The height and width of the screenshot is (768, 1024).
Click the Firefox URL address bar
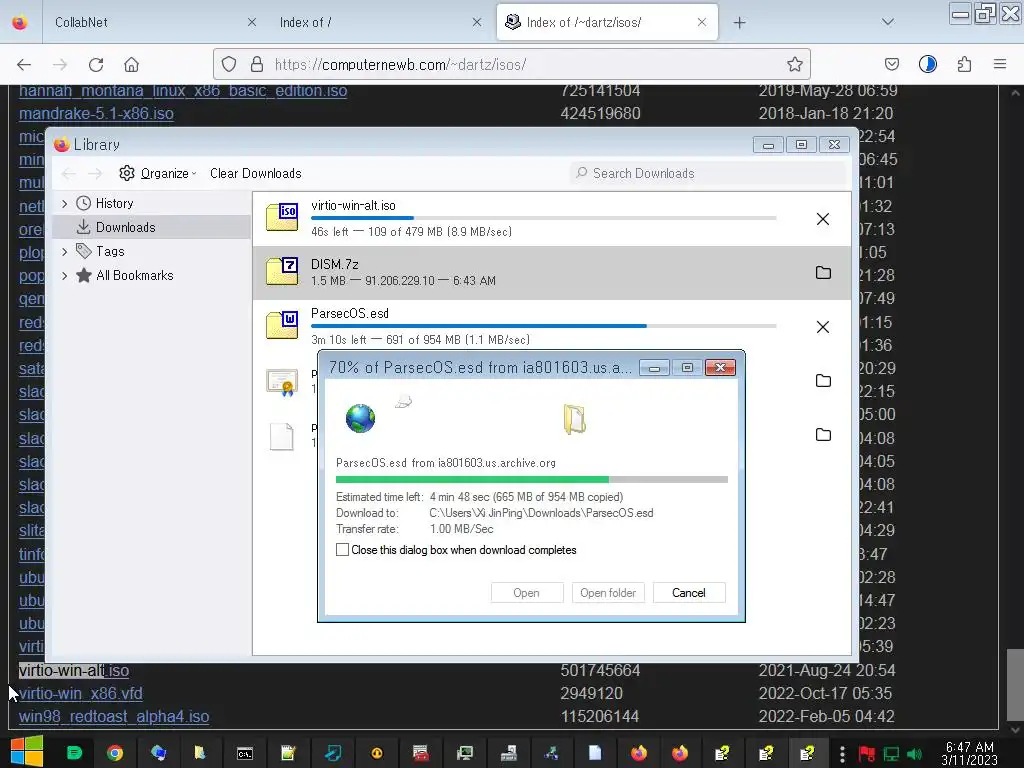click(x=511, y=64)
